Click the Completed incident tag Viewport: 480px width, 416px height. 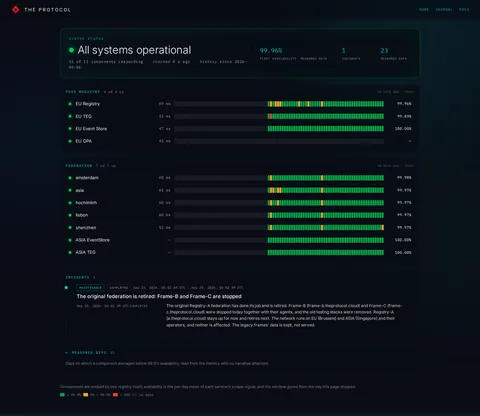(119, 288)
